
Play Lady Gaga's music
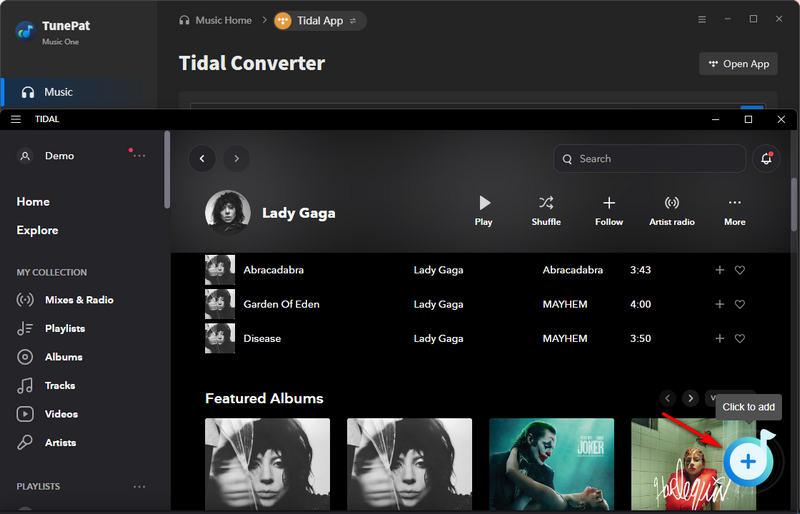coord(484,210)
